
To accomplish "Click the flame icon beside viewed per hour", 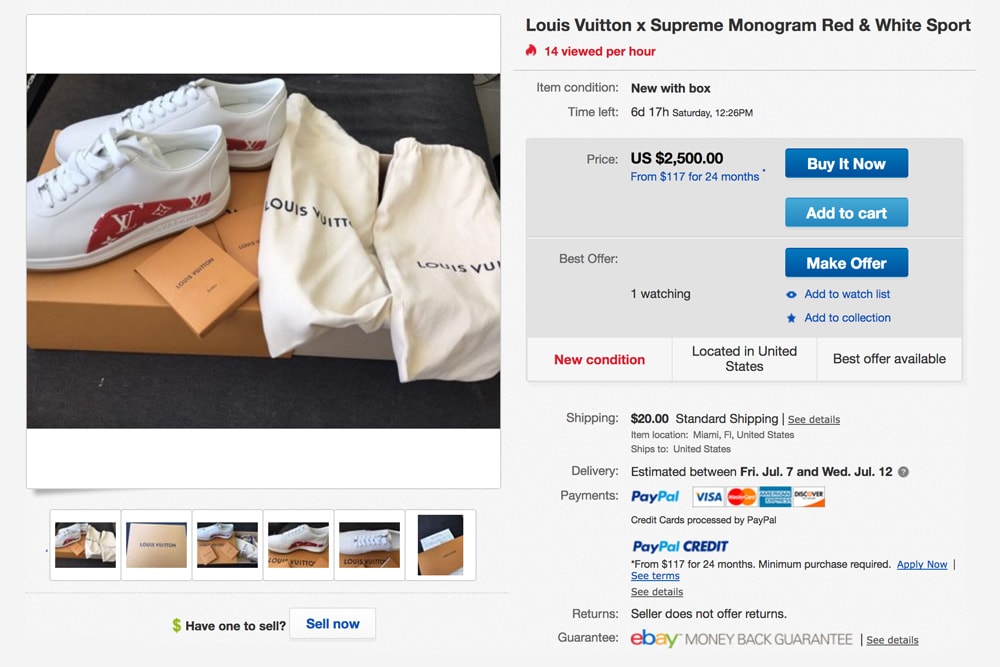I will [531, 51].
